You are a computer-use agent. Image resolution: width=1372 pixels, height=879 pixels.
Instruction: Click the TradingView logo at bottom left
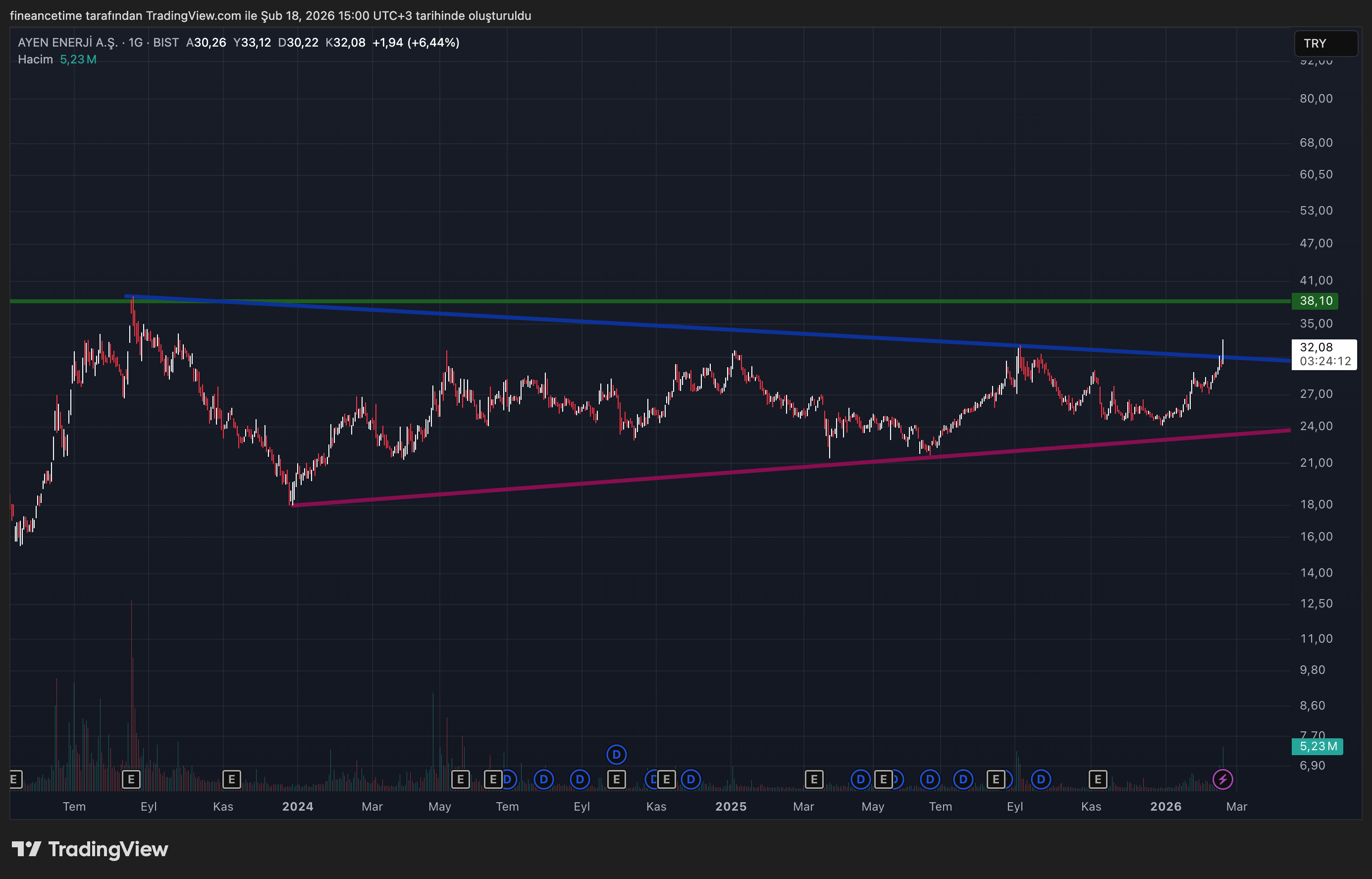click(x=90, y=849)
